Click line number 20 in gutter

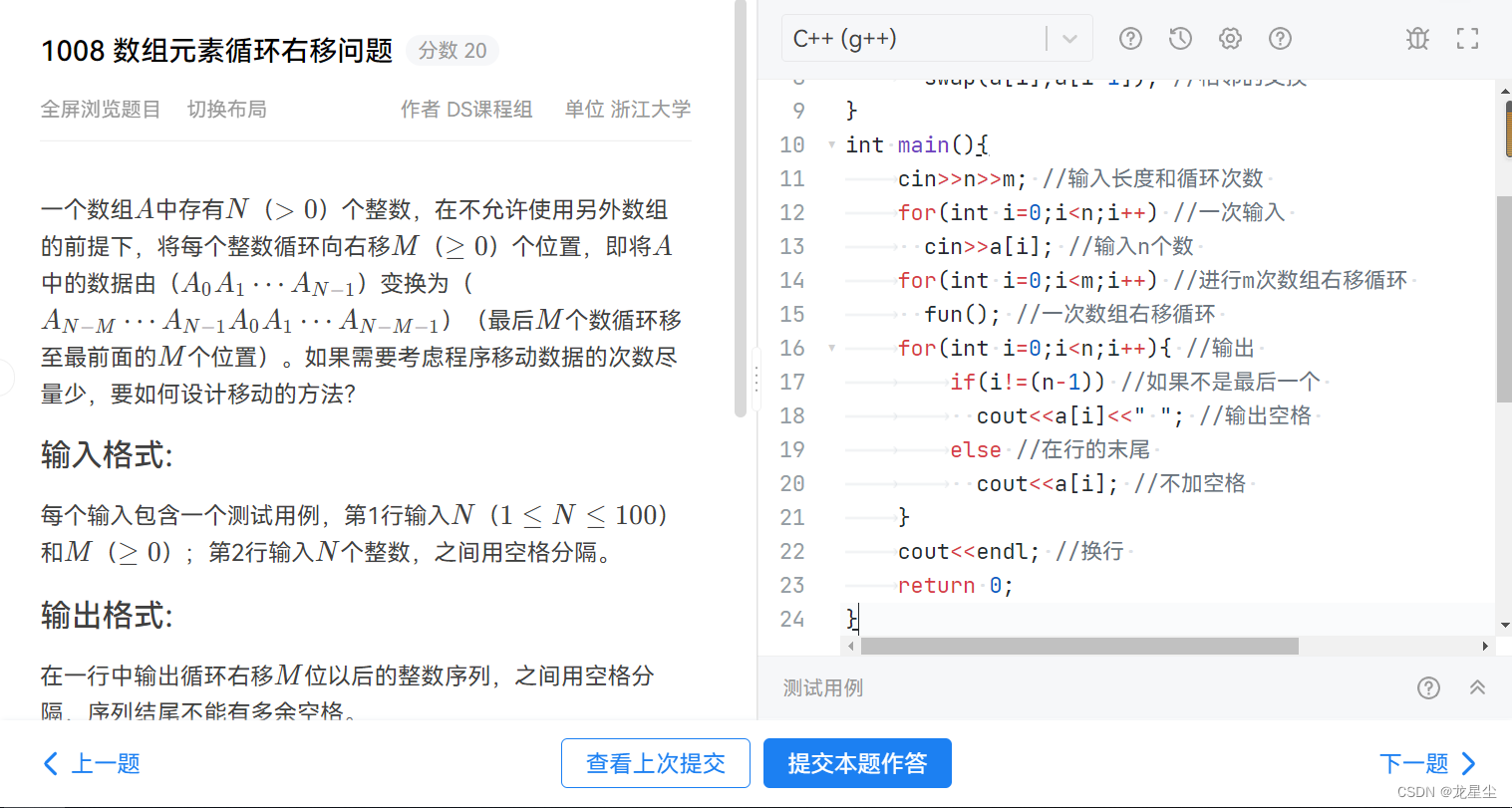(x=792, y=484)
